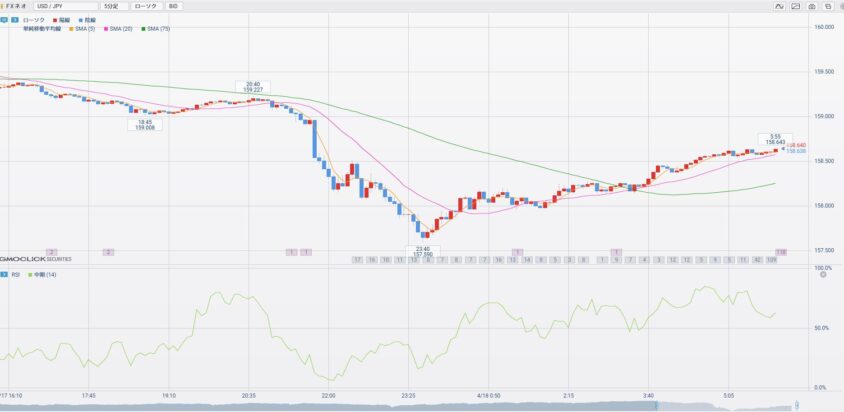This screenshot has width=844, height=412.
Task: Toggle SMA (20) line visibility
Action: click(x=118, y=29)
